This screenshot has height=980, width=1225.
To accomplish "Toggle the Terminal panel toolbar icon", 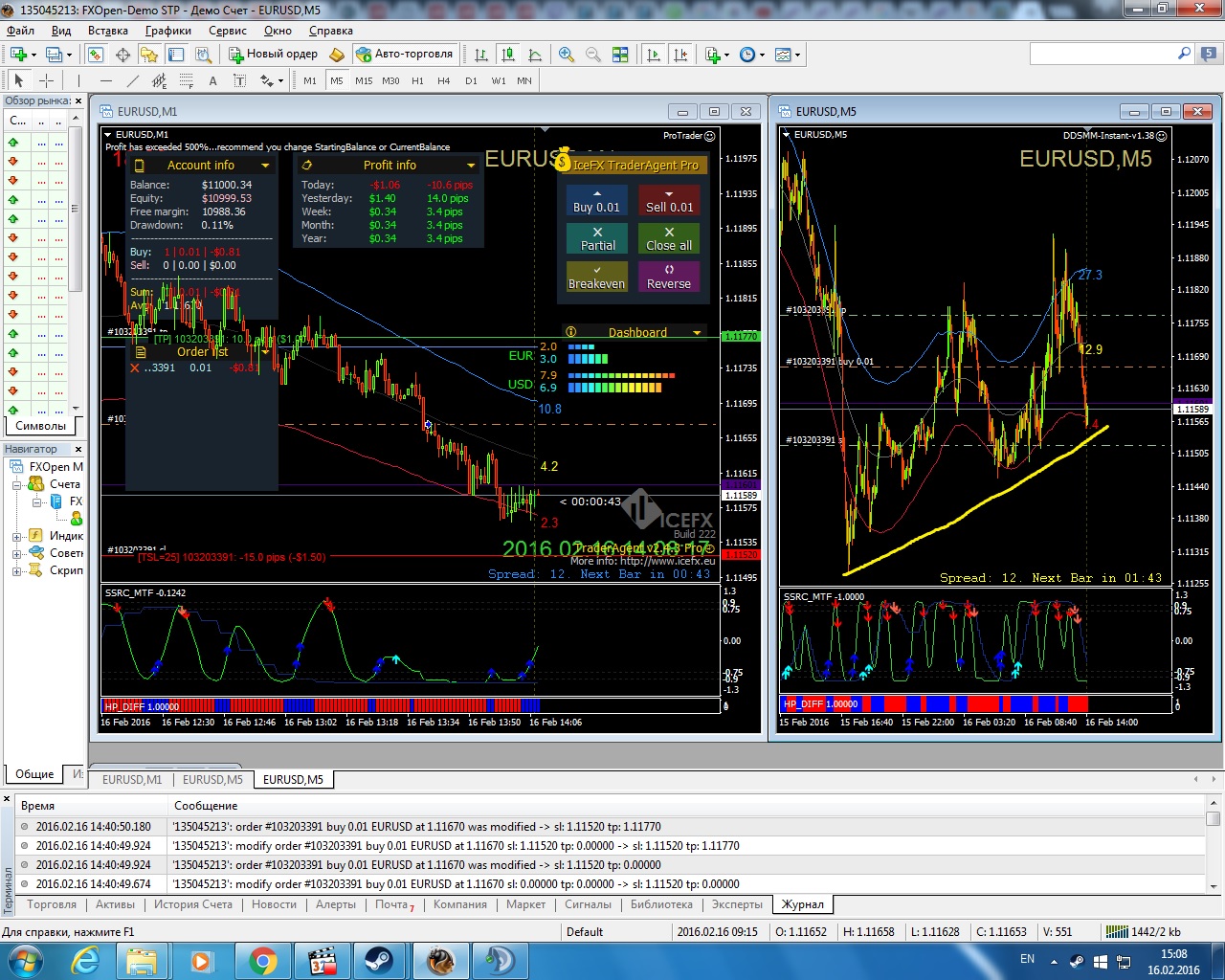I will [176, 55].
